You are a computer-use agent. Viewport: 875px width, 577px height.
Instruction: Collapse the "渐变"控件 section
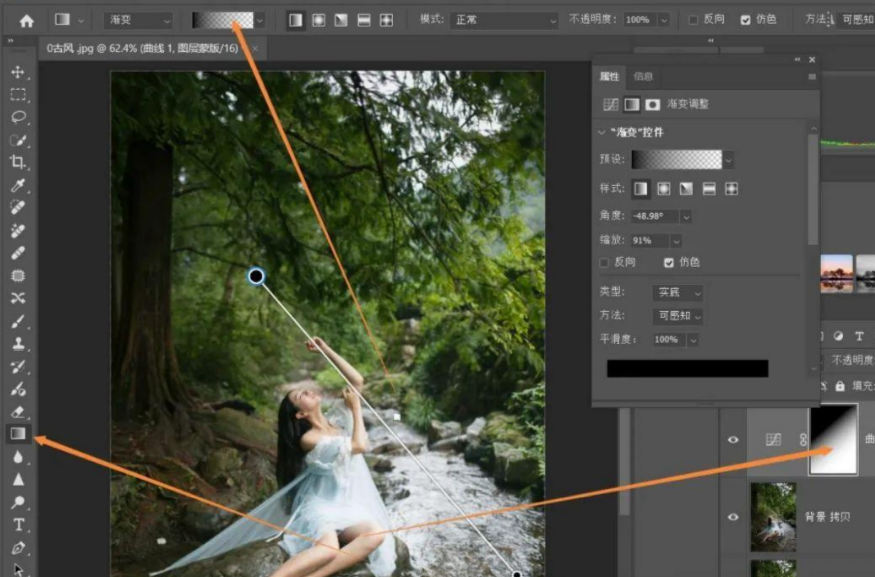(602, 133)
